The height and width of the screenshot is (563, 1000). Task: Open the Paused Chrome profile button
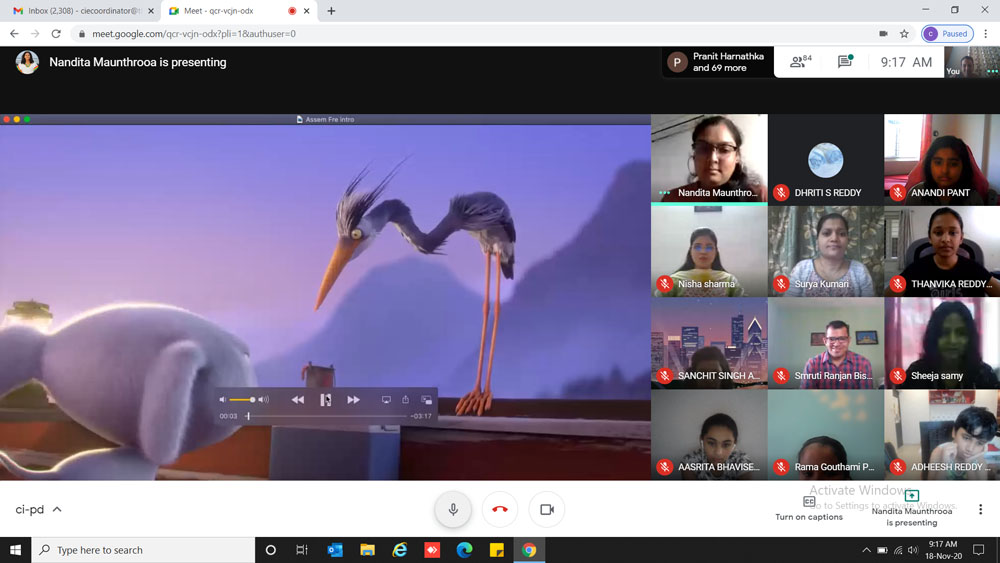pyautogui.click(x=948, y=34)
